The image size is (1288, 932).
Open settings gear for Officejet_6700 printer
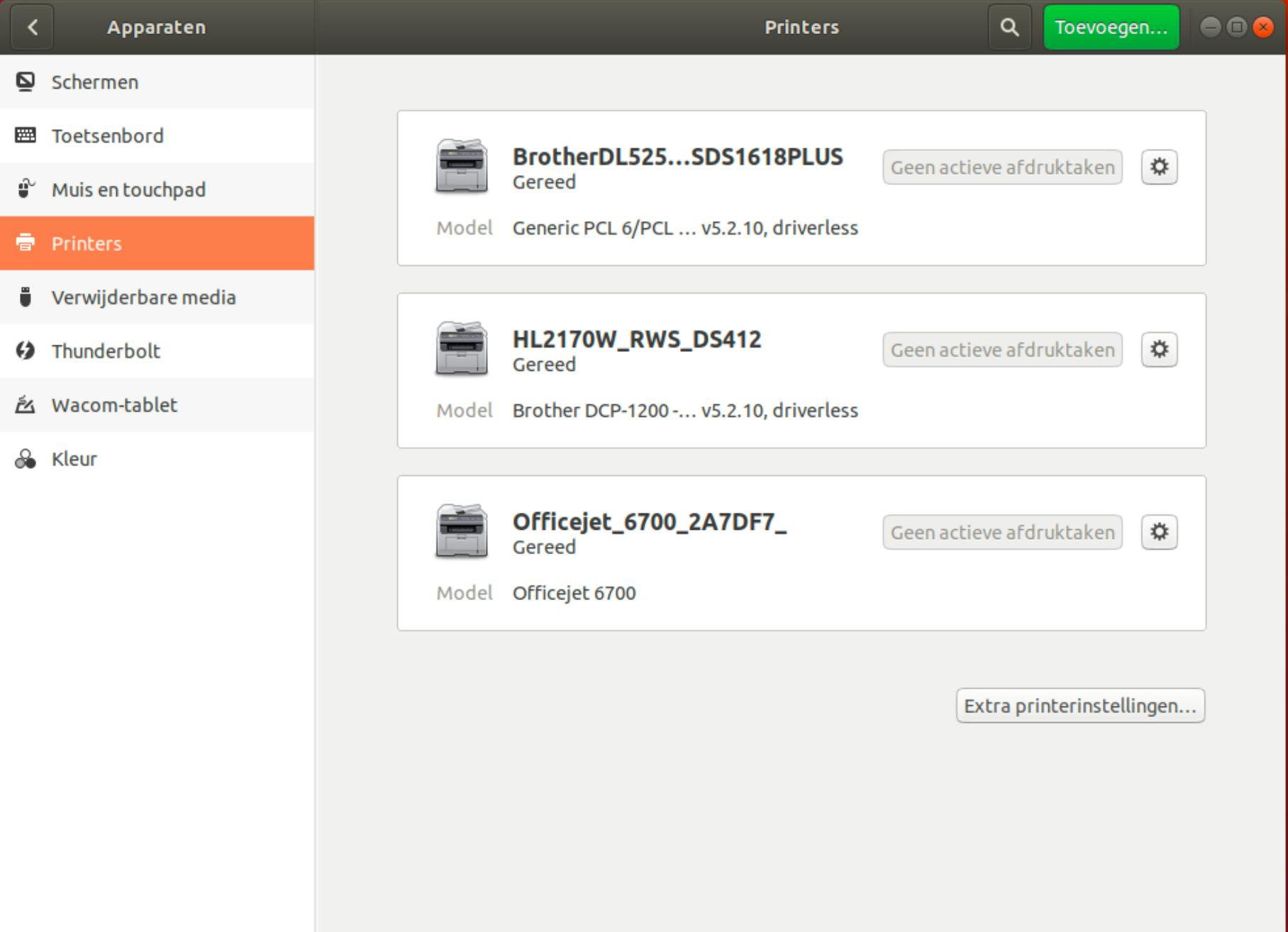pos(1159,532)
